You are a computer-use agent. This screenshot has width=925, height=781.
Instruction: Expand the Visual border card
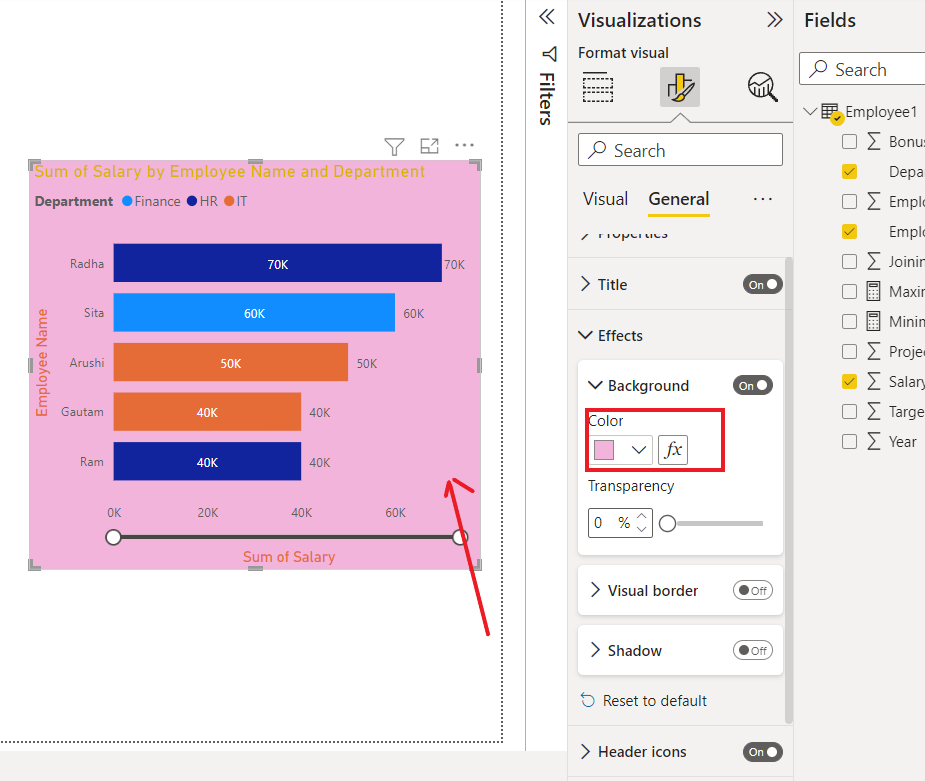(x=595, y=590)
